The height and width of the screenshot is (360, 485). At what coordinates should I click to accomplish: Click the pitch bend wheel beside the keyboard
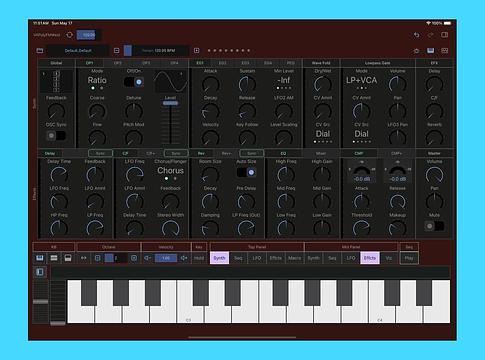click(41, 302)
